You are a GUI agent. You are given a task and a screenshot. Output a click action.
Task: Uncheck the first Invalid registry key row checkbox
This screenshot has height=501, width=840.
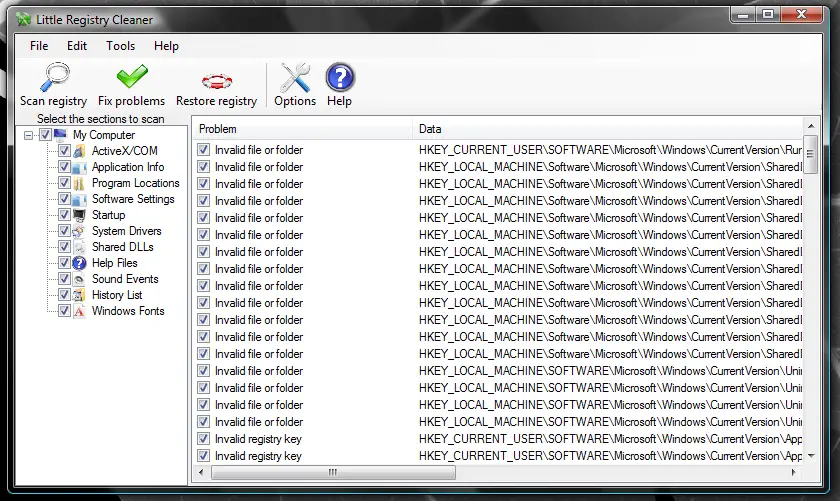203,439
